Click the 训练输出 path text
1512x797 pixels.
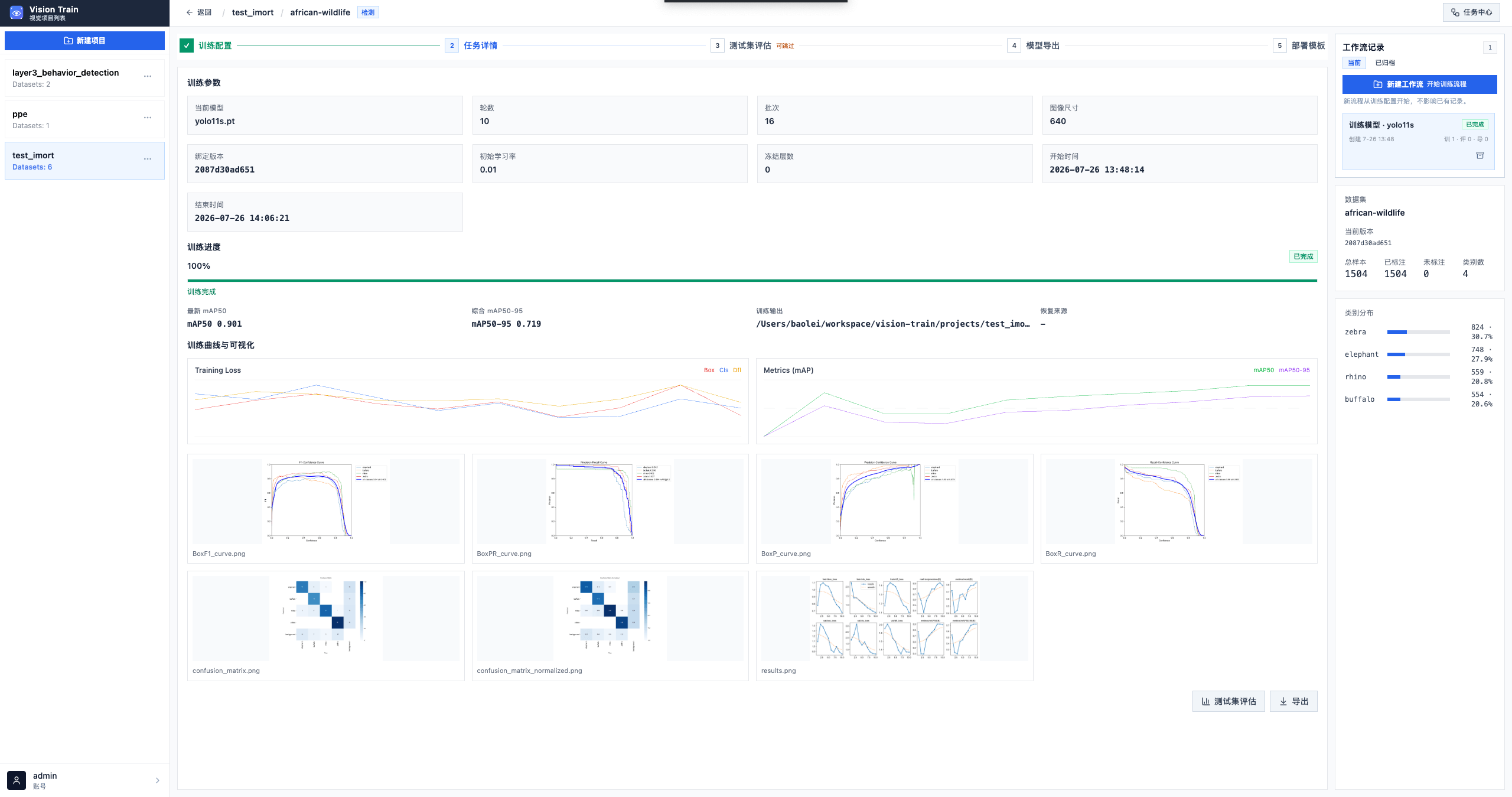pos(893,324)
